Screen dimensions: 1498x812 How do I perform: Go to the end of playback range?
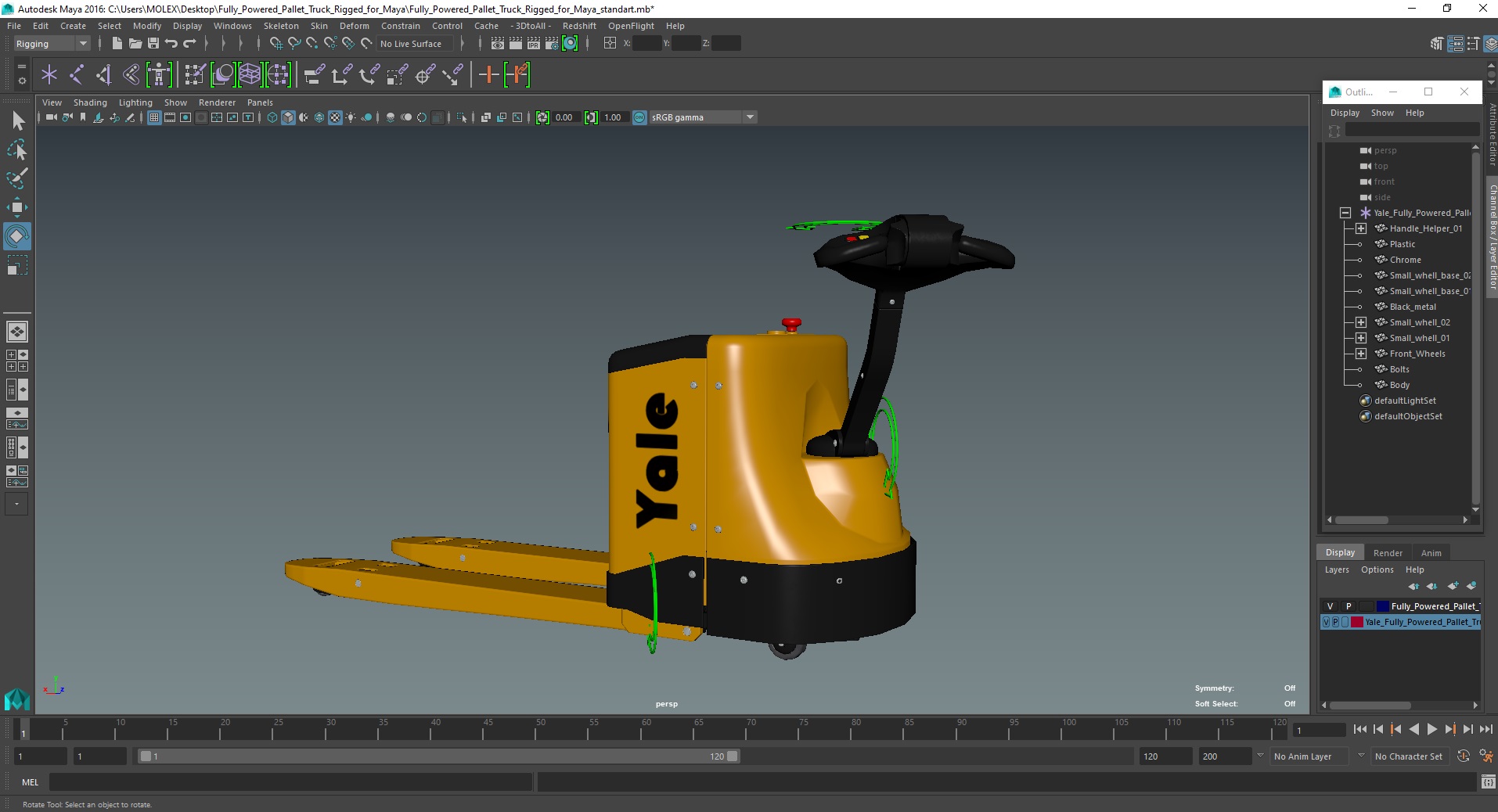pos(1485,729)
